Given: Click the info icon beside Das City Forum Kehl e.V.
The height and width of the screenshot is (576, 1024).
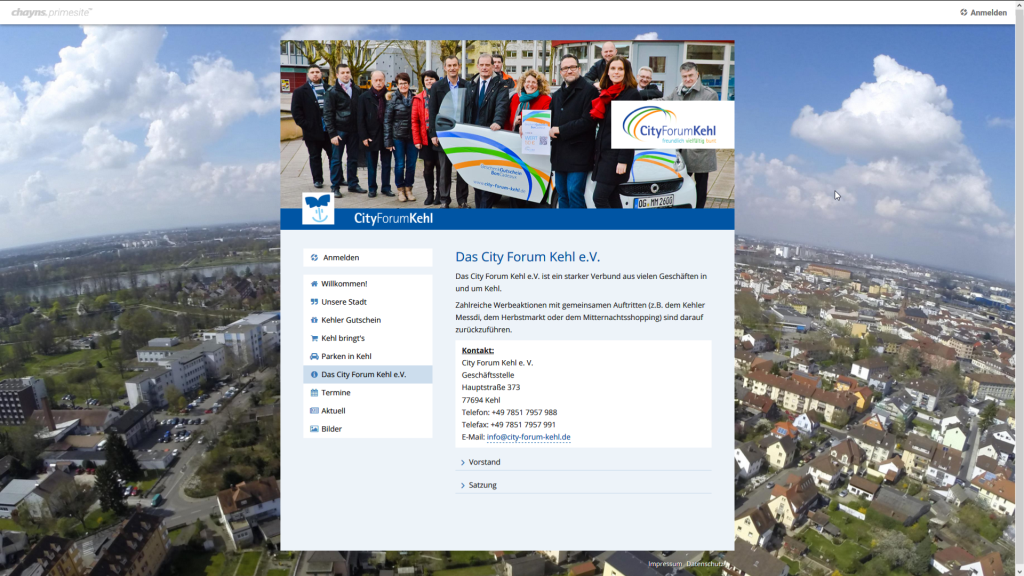Looking at the screenshot, I should tap(314, 375).
